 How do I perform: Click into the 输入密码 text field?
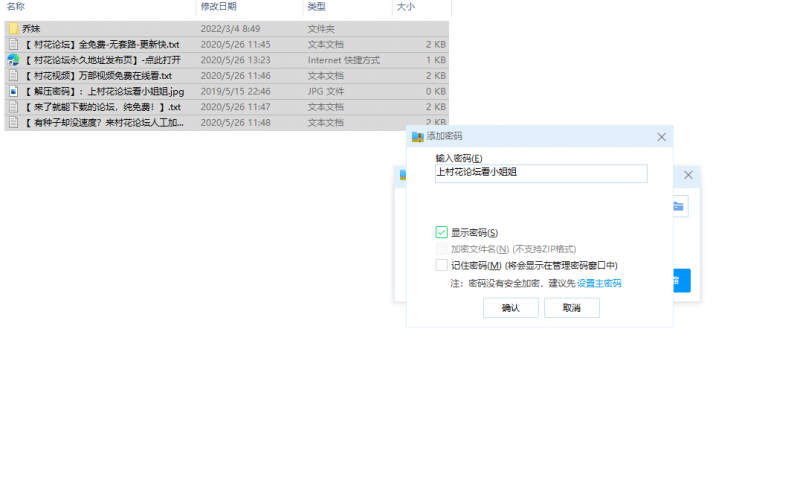tap(541, 173)
